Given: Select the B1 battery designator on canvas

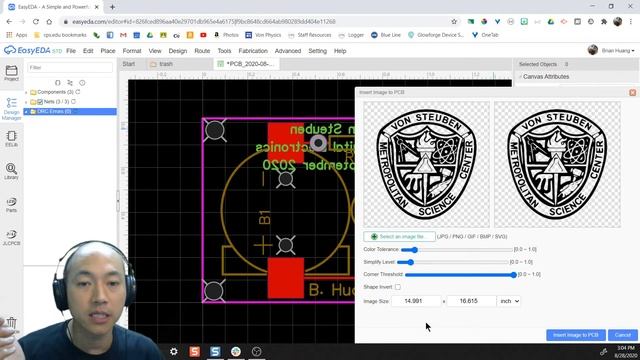Looking at the screenshot, I should [264, 217].
